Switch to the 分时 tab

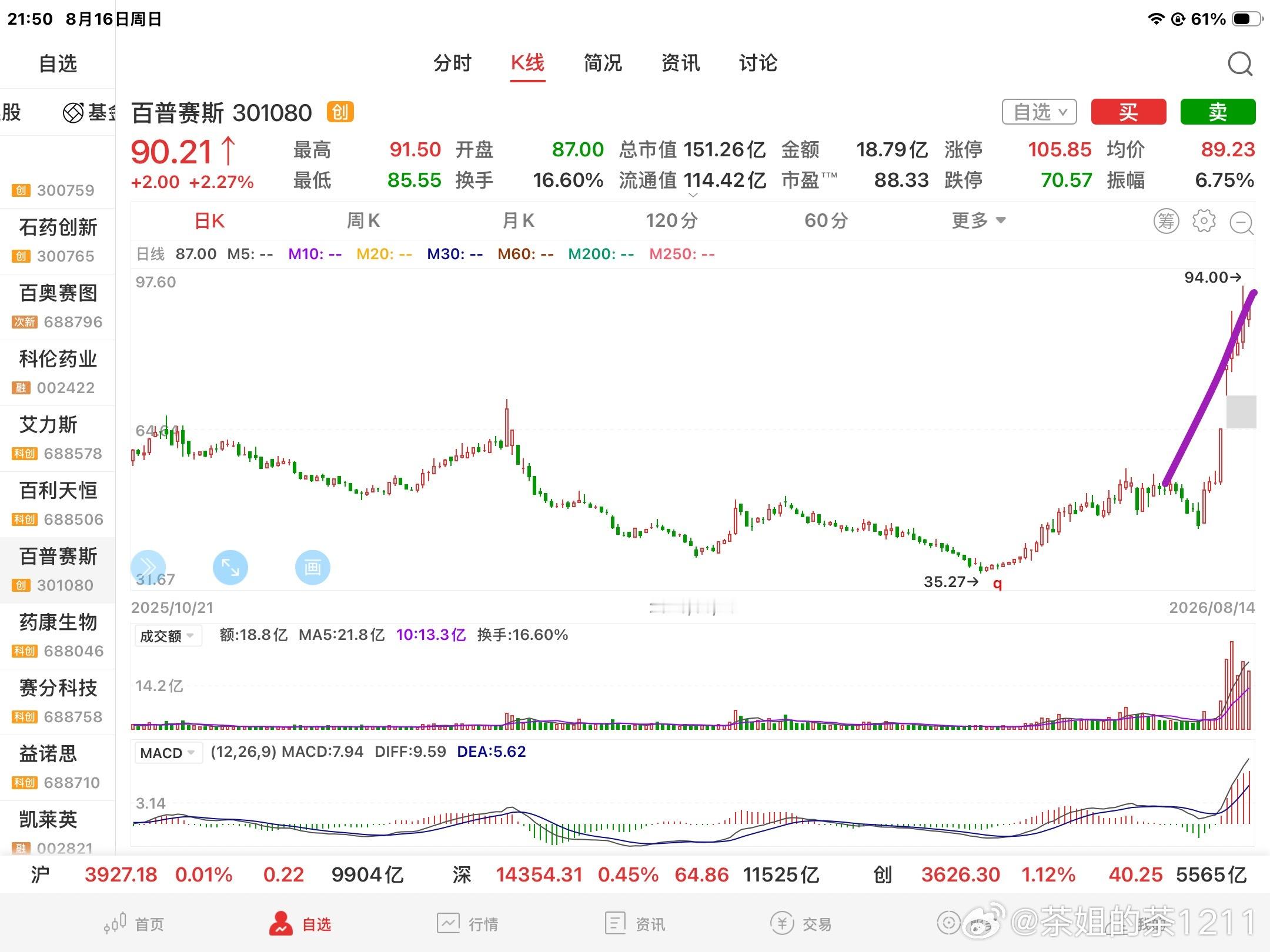(452, 63)
